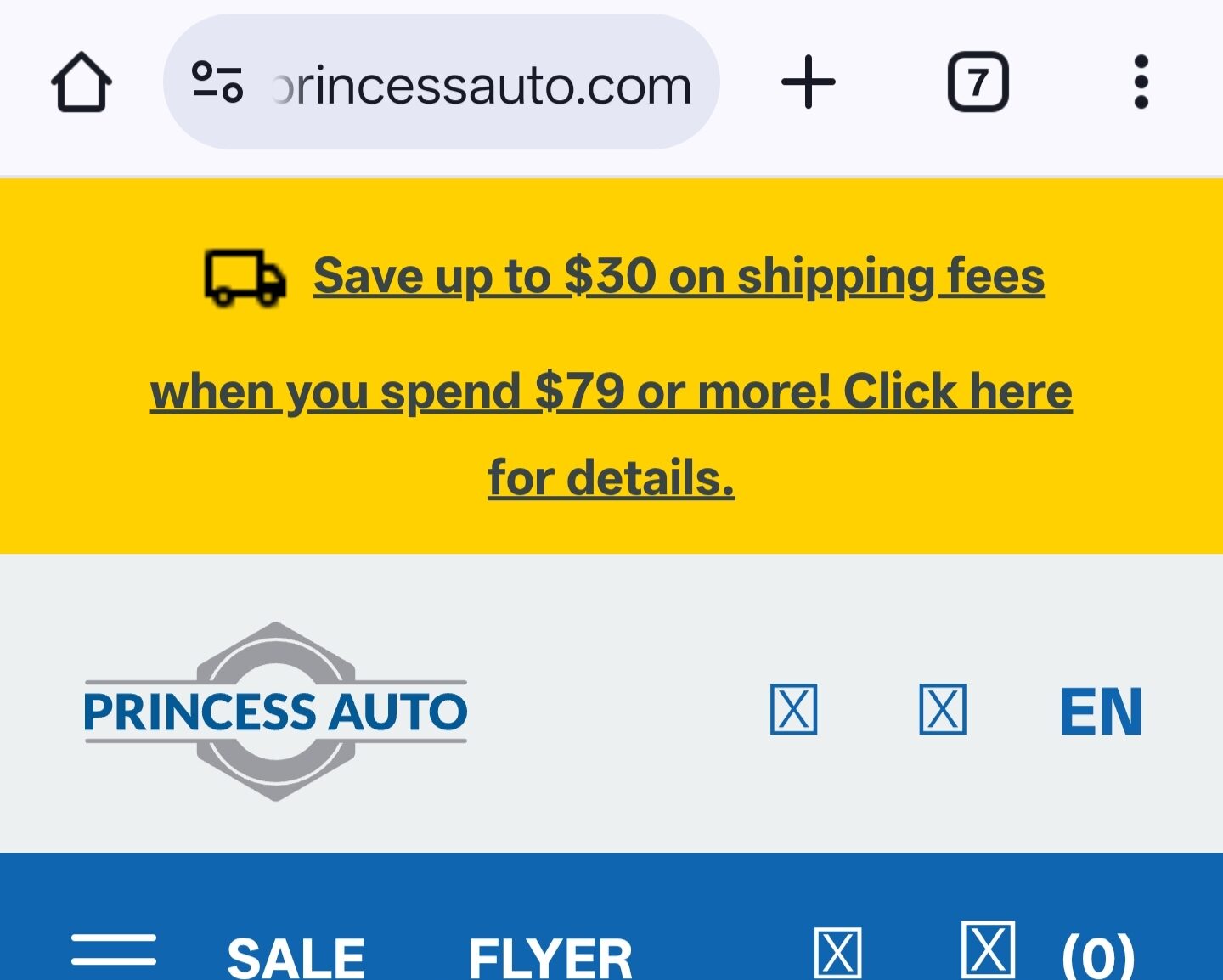The height and width of the screenshot is (980, 1223).
Task: Open the EN language selector
Action: coord(1101,712)
